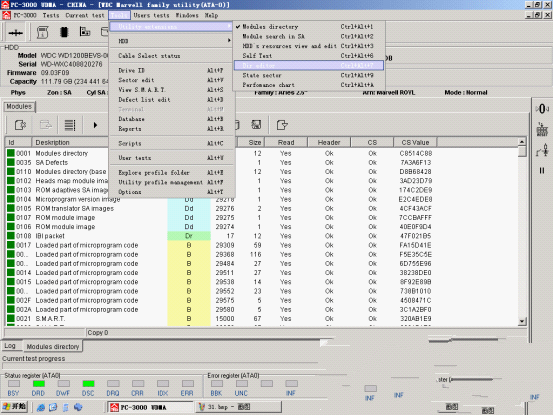Viewport: 553px width, 415px height.
Task: Switch to the Log tab
Action: pos(10,346)
